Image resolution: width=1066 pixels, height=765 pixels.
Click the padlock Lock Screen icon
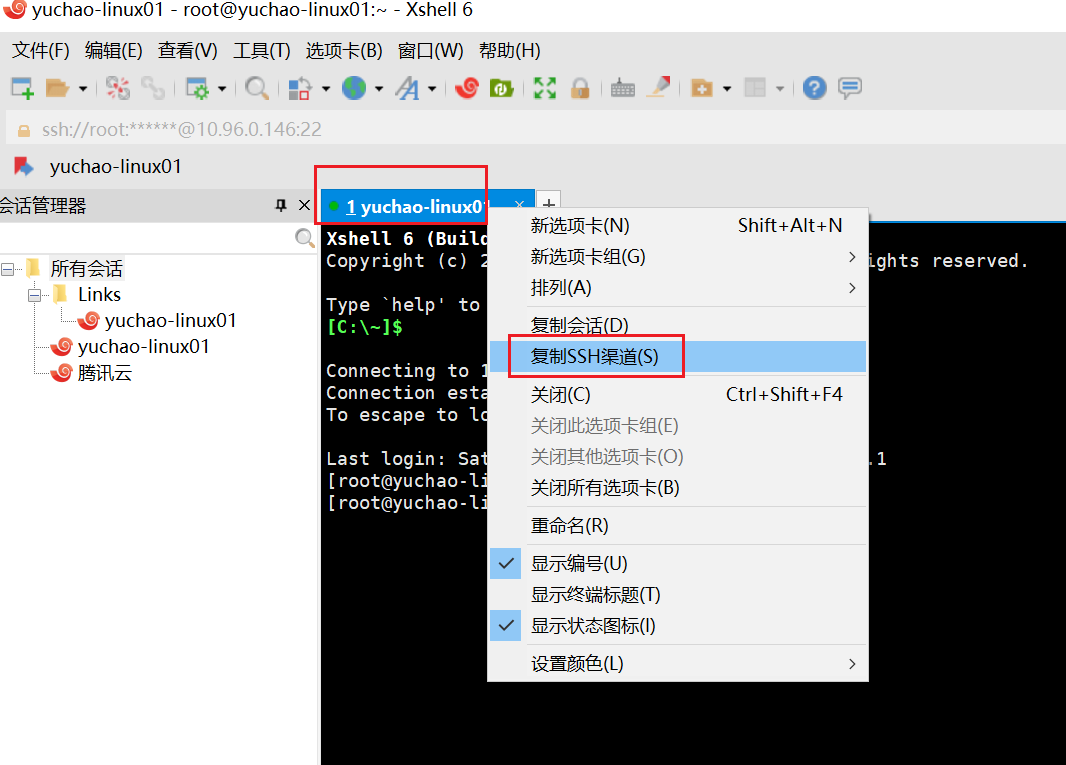coord(579,88)
